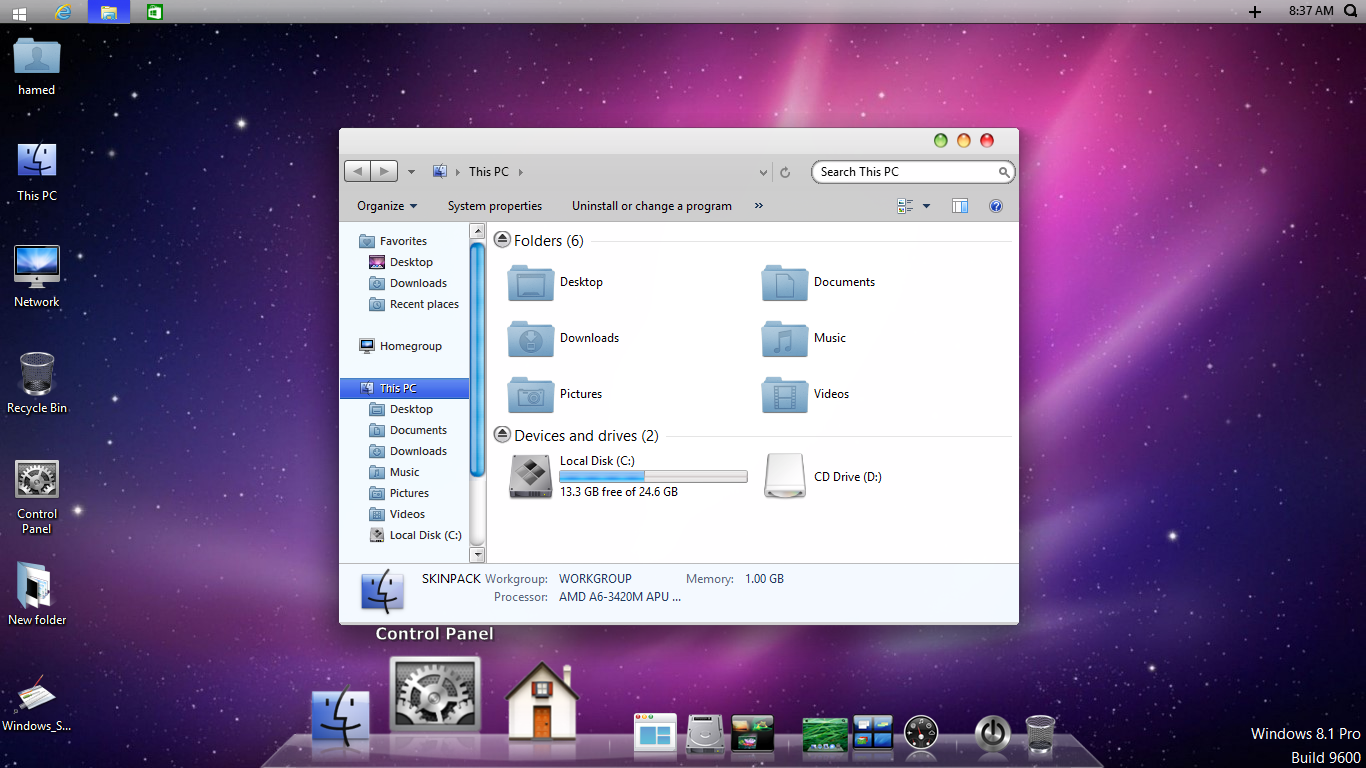This screenshot has width=1366, height=768.
Task: Open the Recycle Bin desktop icon
Action: (x=37, y=383)
